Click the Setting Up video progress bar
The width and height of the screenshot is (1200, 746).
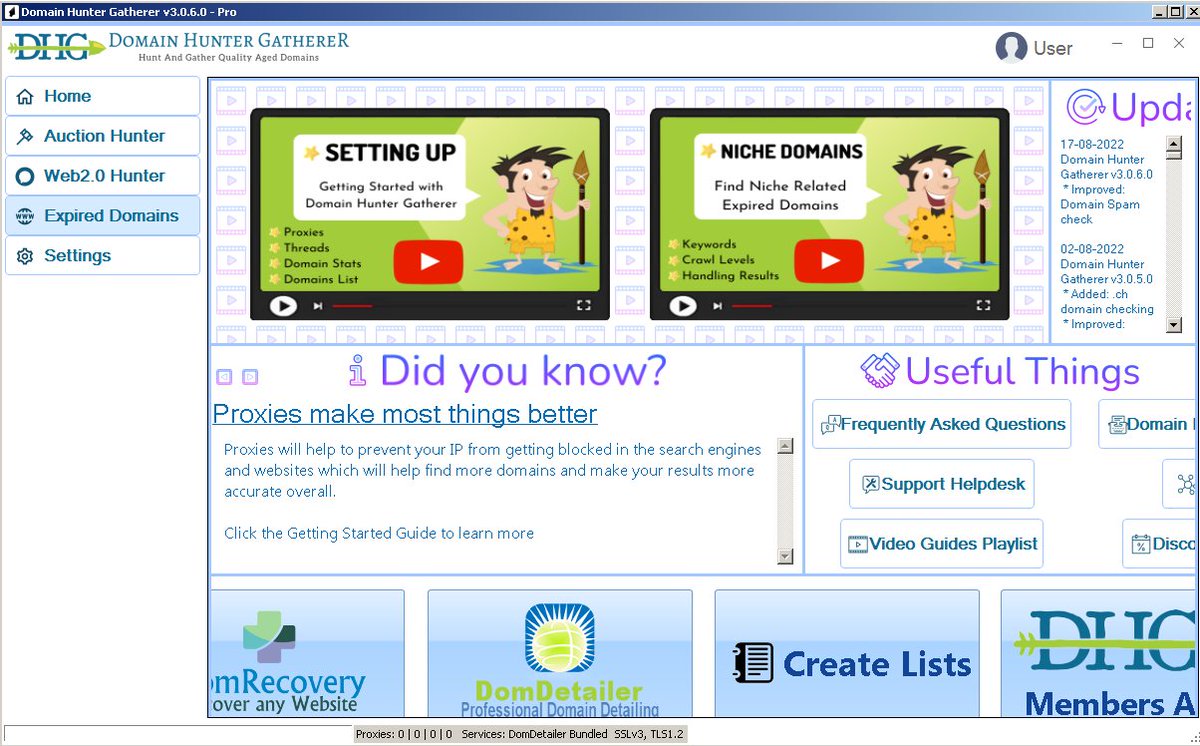point(352,306)
